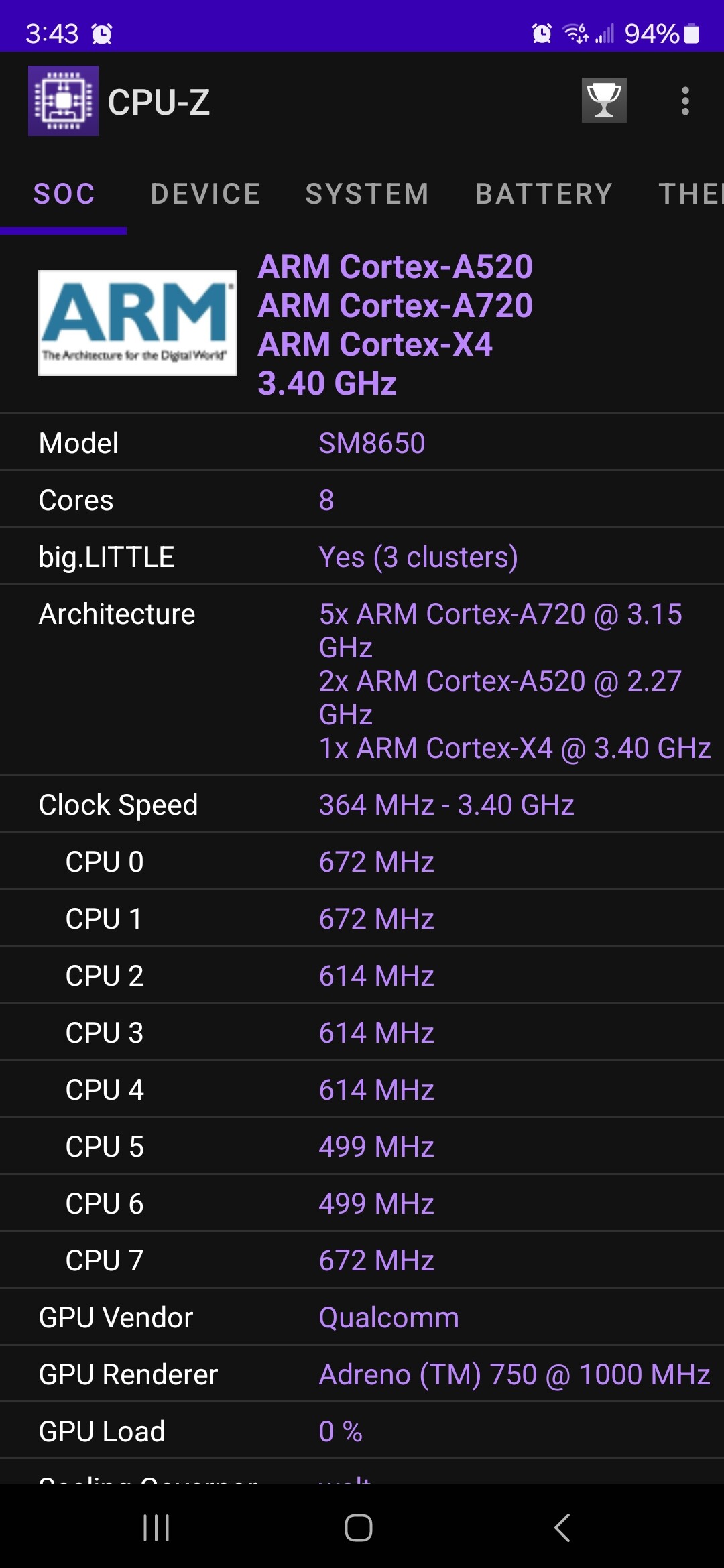Tap the GPU Renderer Adreno 750 entry
Screen dimensions: 724x1568
514,1374
